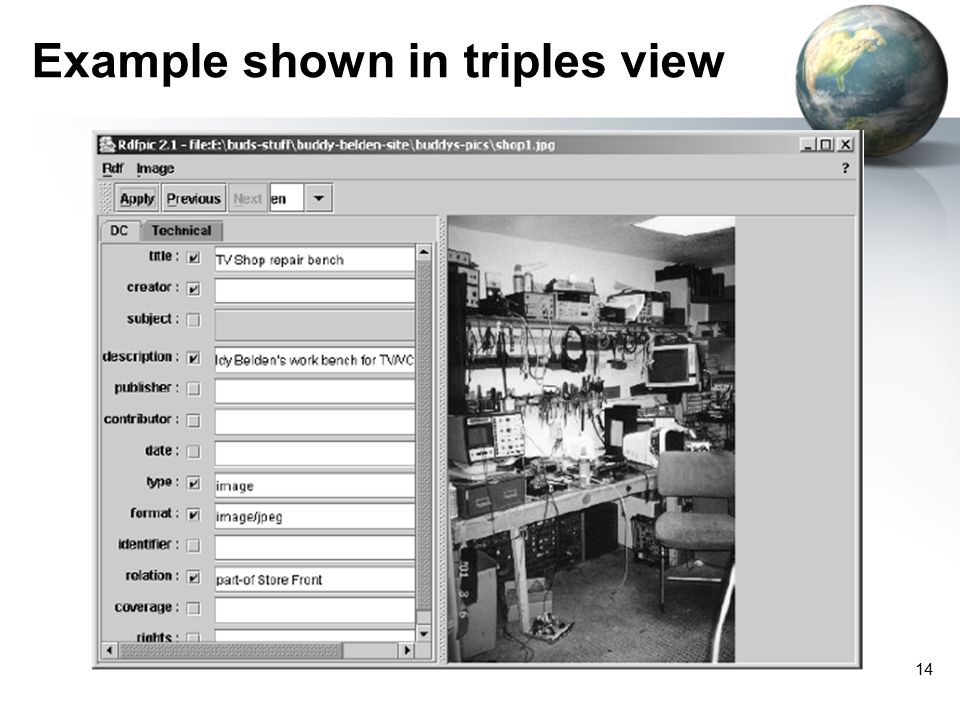960x720 pixels.
Task: Uncheck the creator checkbox
Action: (x=193, y=288)
